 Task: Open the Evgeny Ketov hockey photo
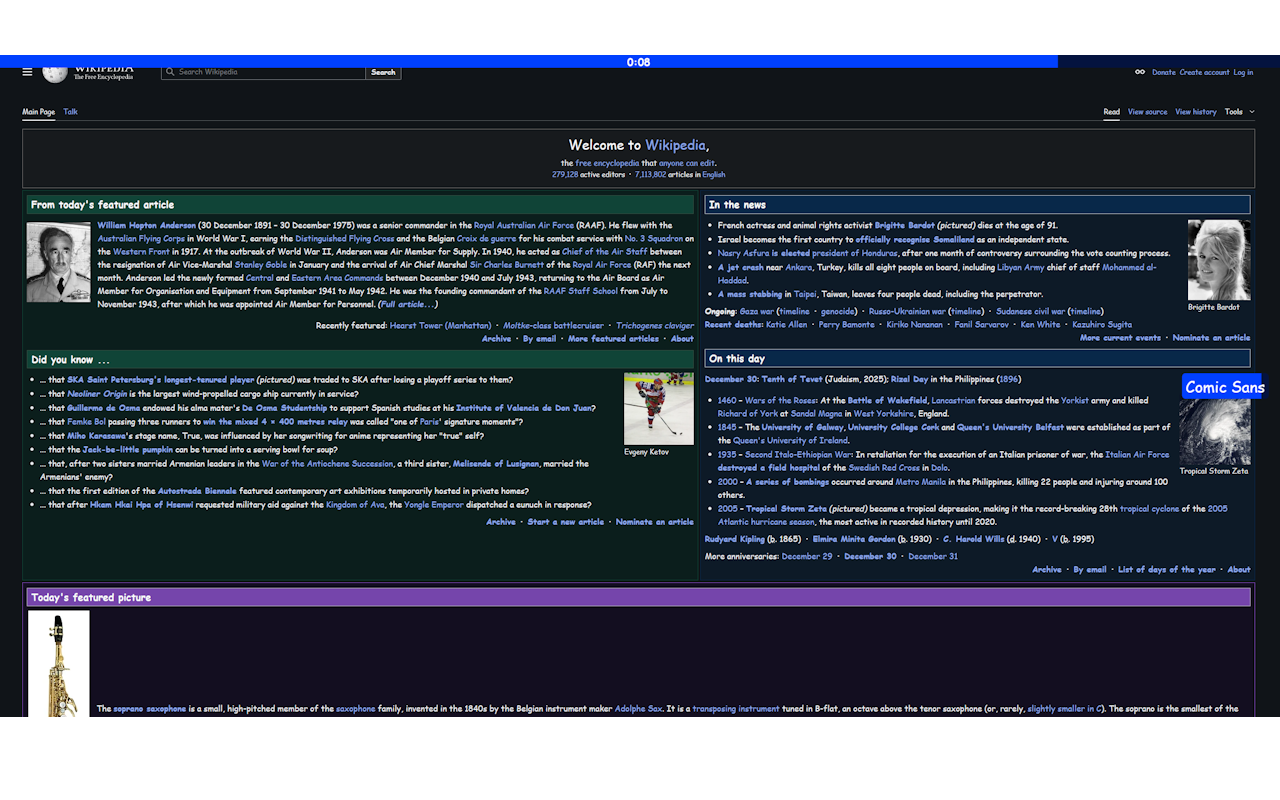pos(658,409)
